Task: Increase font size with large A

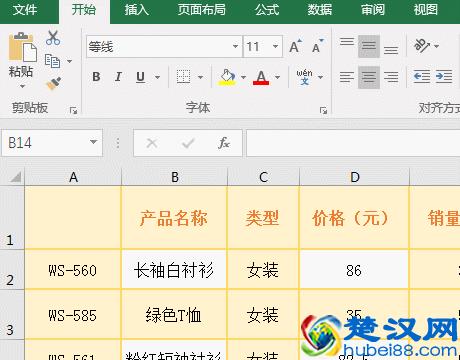Action: point(295,46)
